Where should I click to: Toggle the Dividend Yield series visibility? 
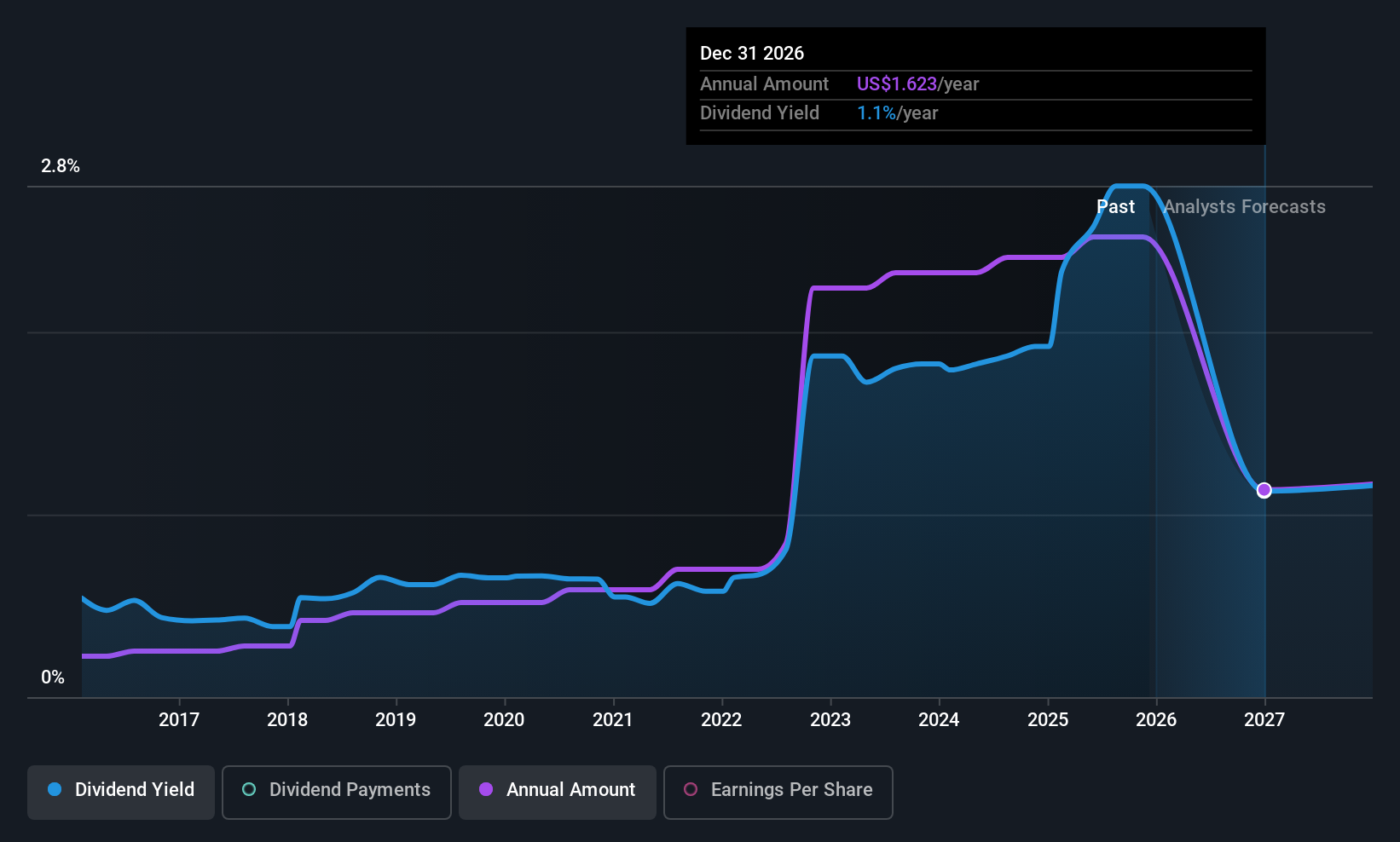point(120,792)
